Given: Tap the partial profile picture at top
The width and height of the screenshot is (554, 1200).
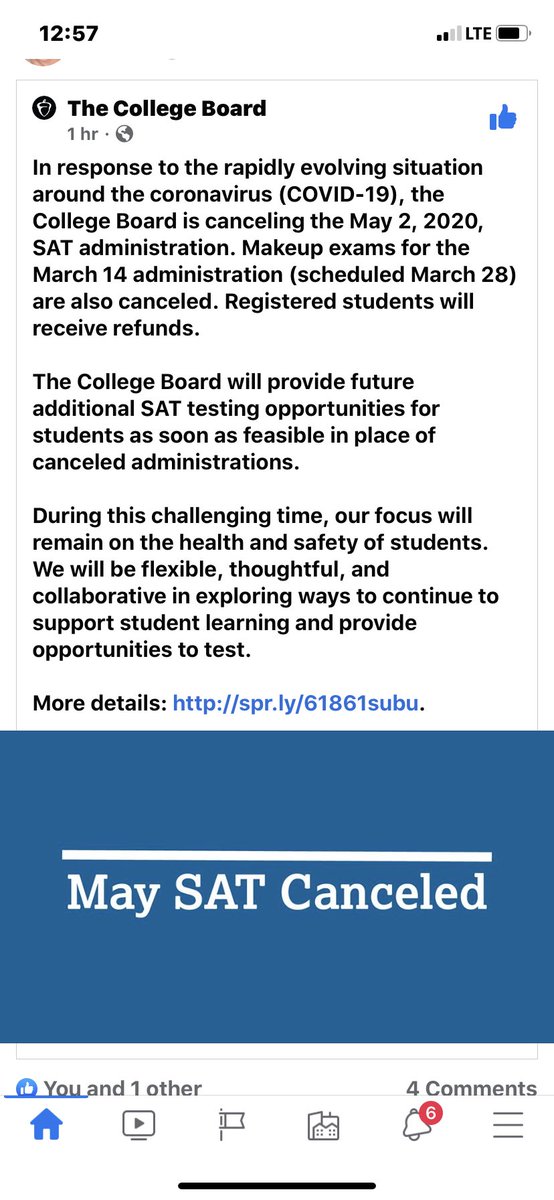Looking at the screenshot, I should point(44,56).
